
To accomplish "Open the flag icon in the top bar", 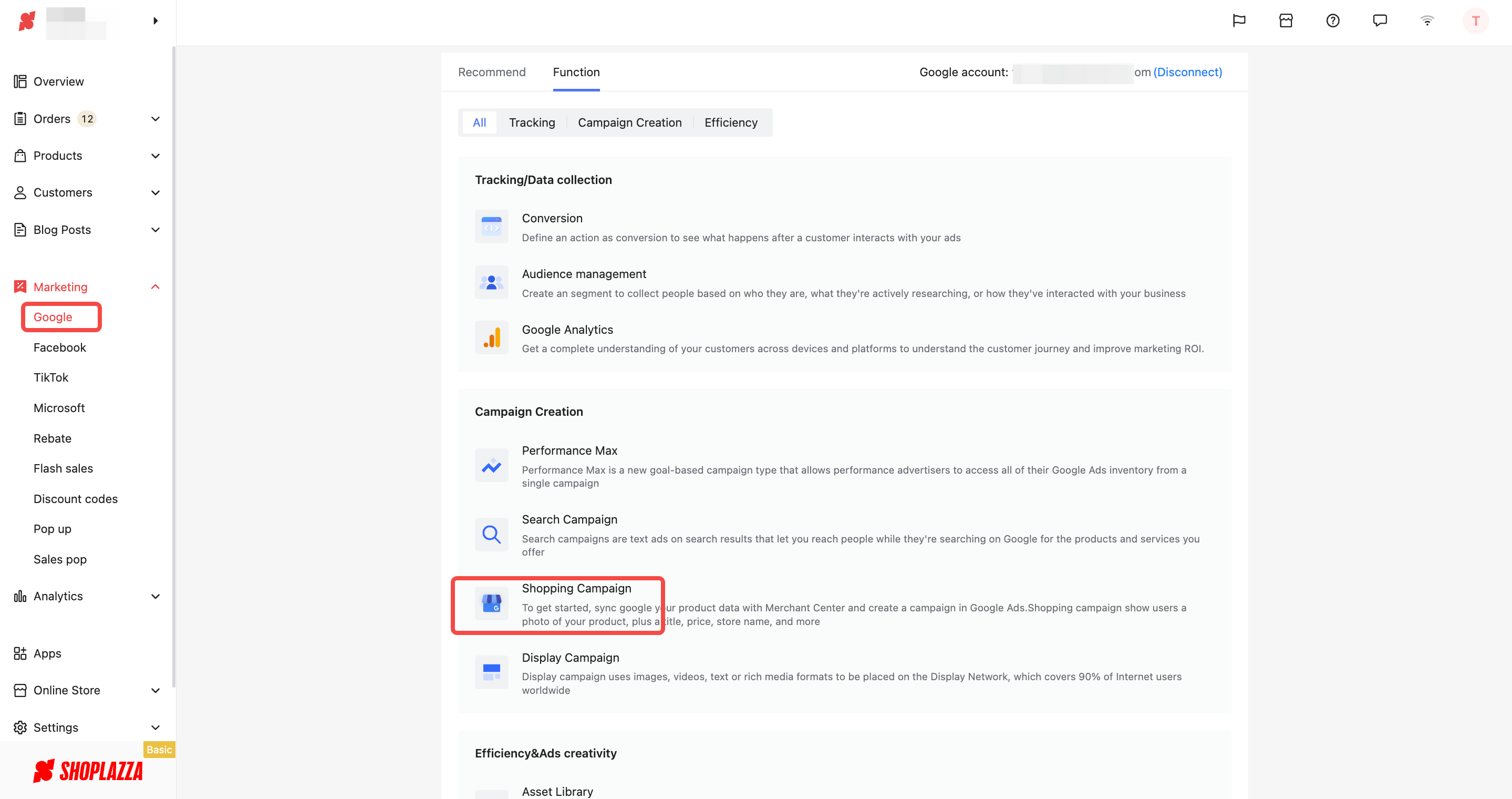I will [1239, 21].
